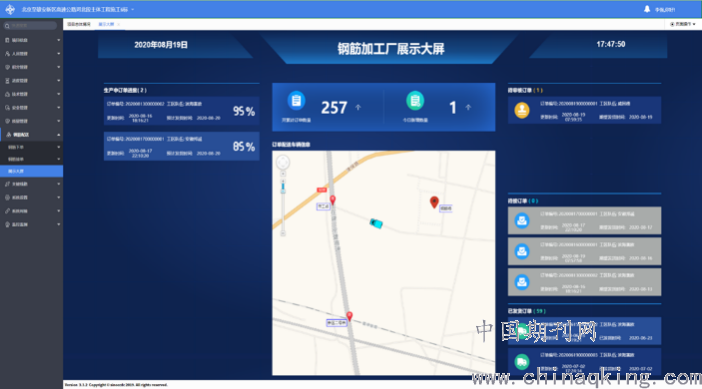Open the page operations dropdown at top right
This screenshot has height=389, width=702.
pyautogui.click(x=683, y=24)
